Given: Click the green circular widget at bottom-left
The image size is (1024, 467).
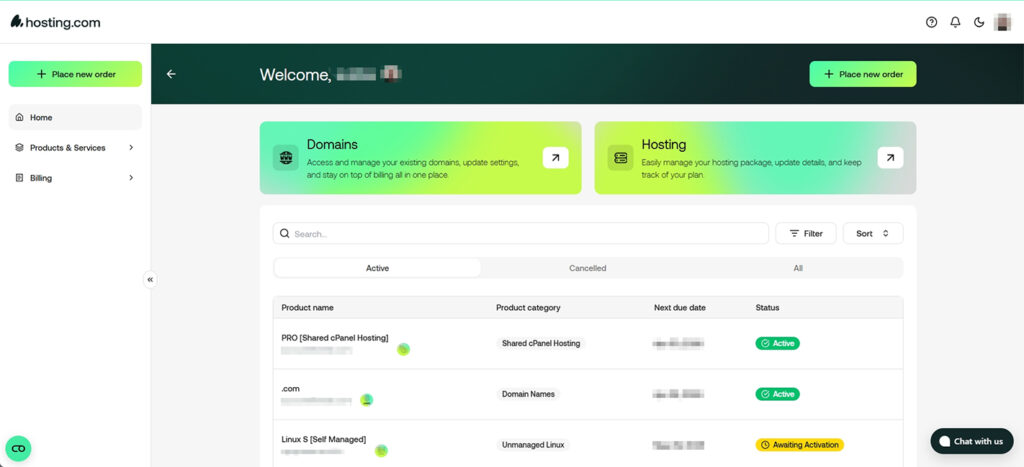Looking at the screenshot, I should (18, 448).
